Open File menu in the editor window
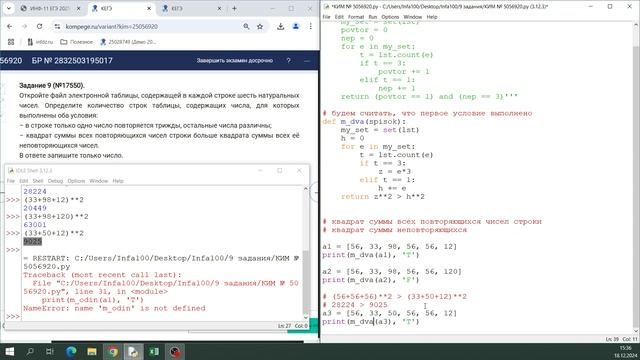The image size is (640, 360). (x=326, y=17)
